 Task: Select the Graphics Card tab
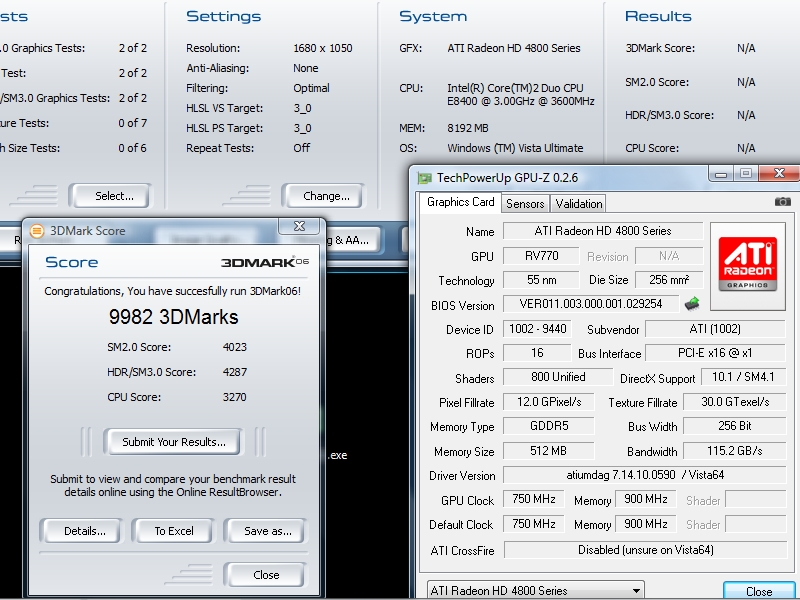click(460, 202)
